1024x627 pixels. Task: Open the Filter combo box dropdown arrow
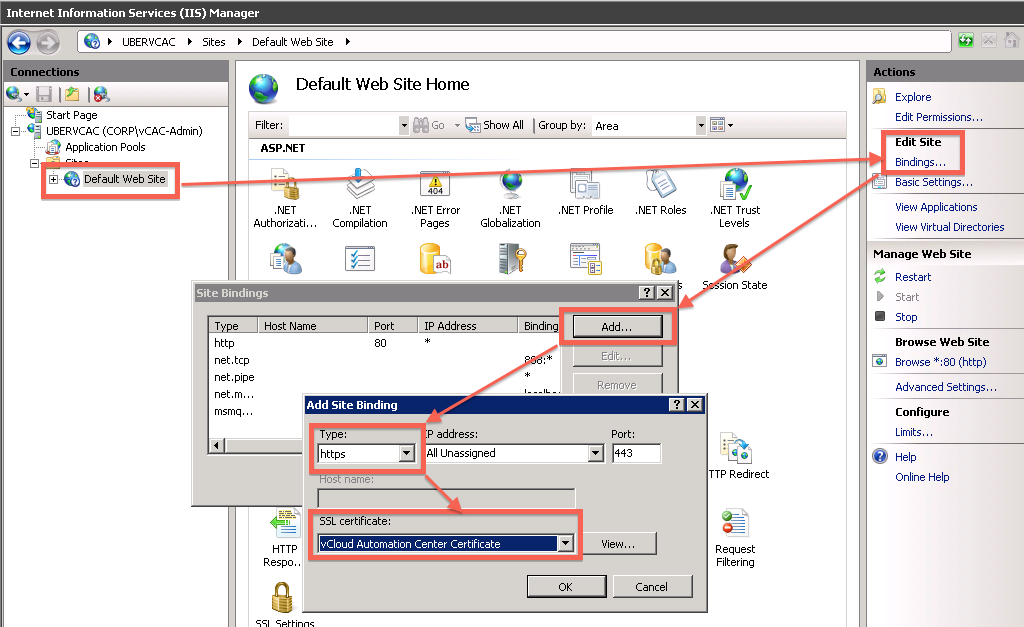[x=404, y=125]
